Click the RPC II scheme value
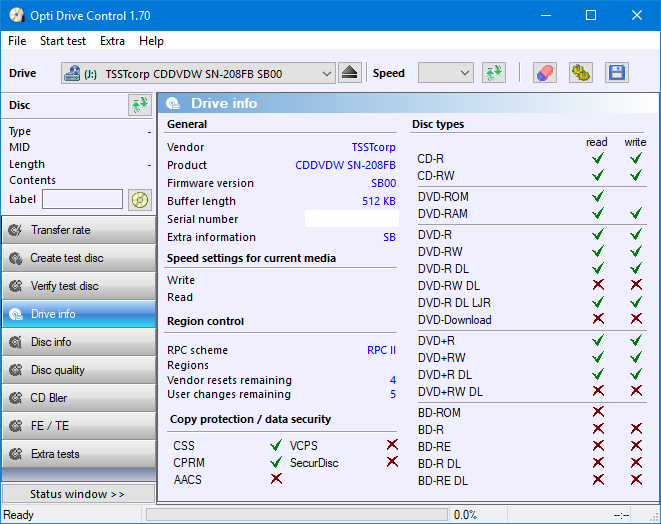Image resolution: width=661 pixels, height=524 pixels. click(x=381, y=350)
